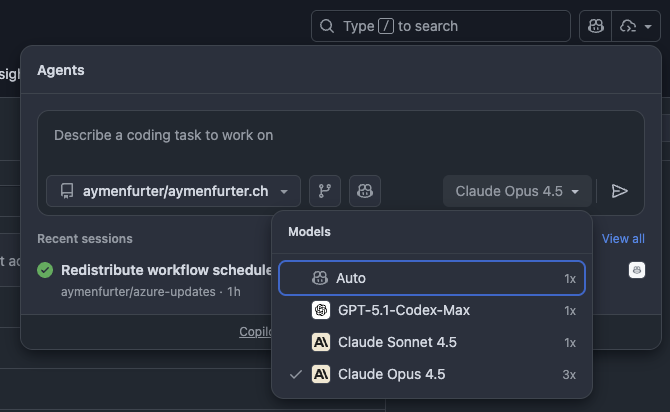Image resolution: width=670 pixels, height=412 pixels.
Task: Click the checkmark beside Claude Opus 4.5
Action: pos(296,374)
